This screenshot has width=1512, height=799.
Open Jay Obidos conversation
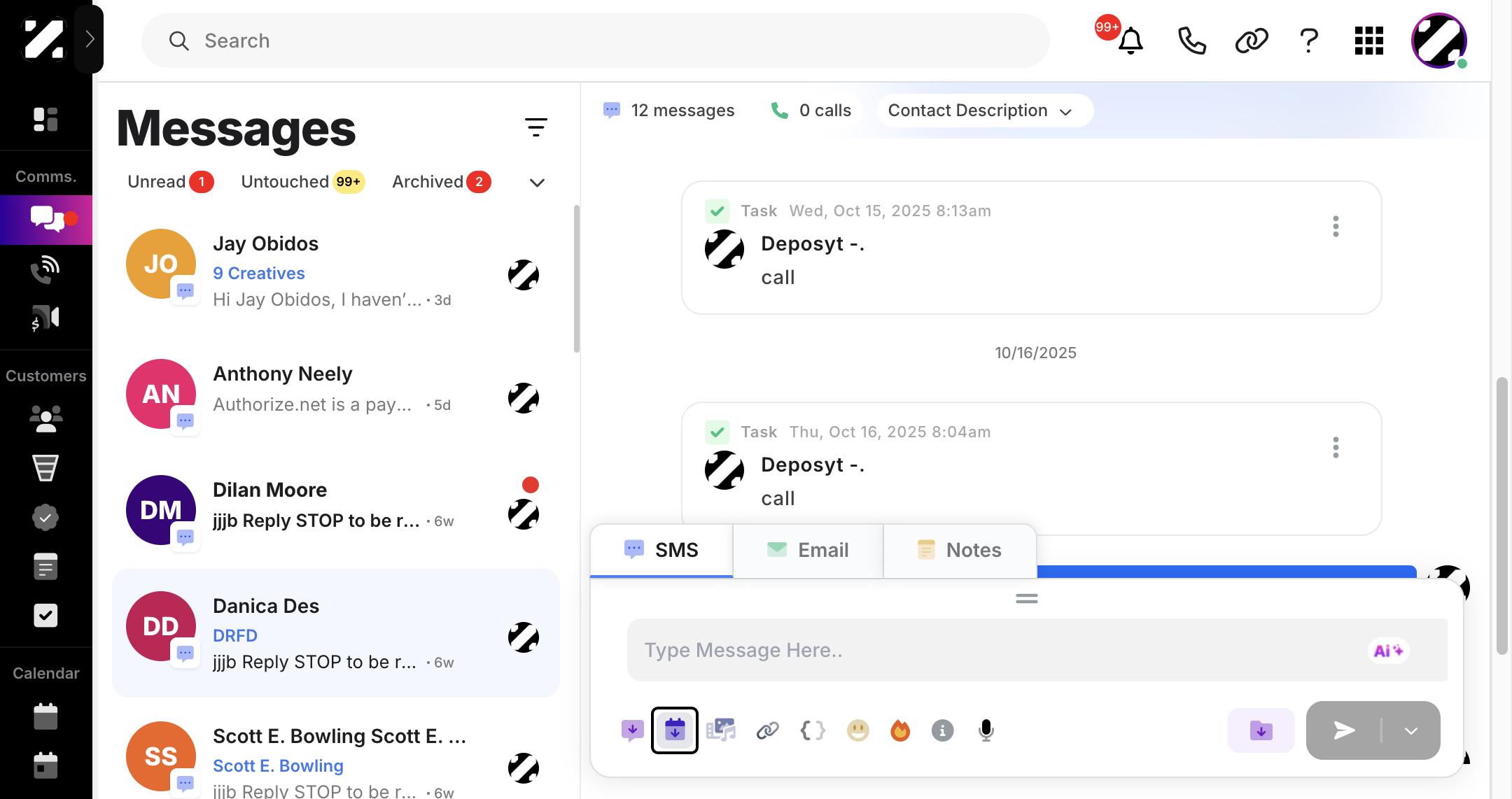pyautogui.click(x=336, y=271)
